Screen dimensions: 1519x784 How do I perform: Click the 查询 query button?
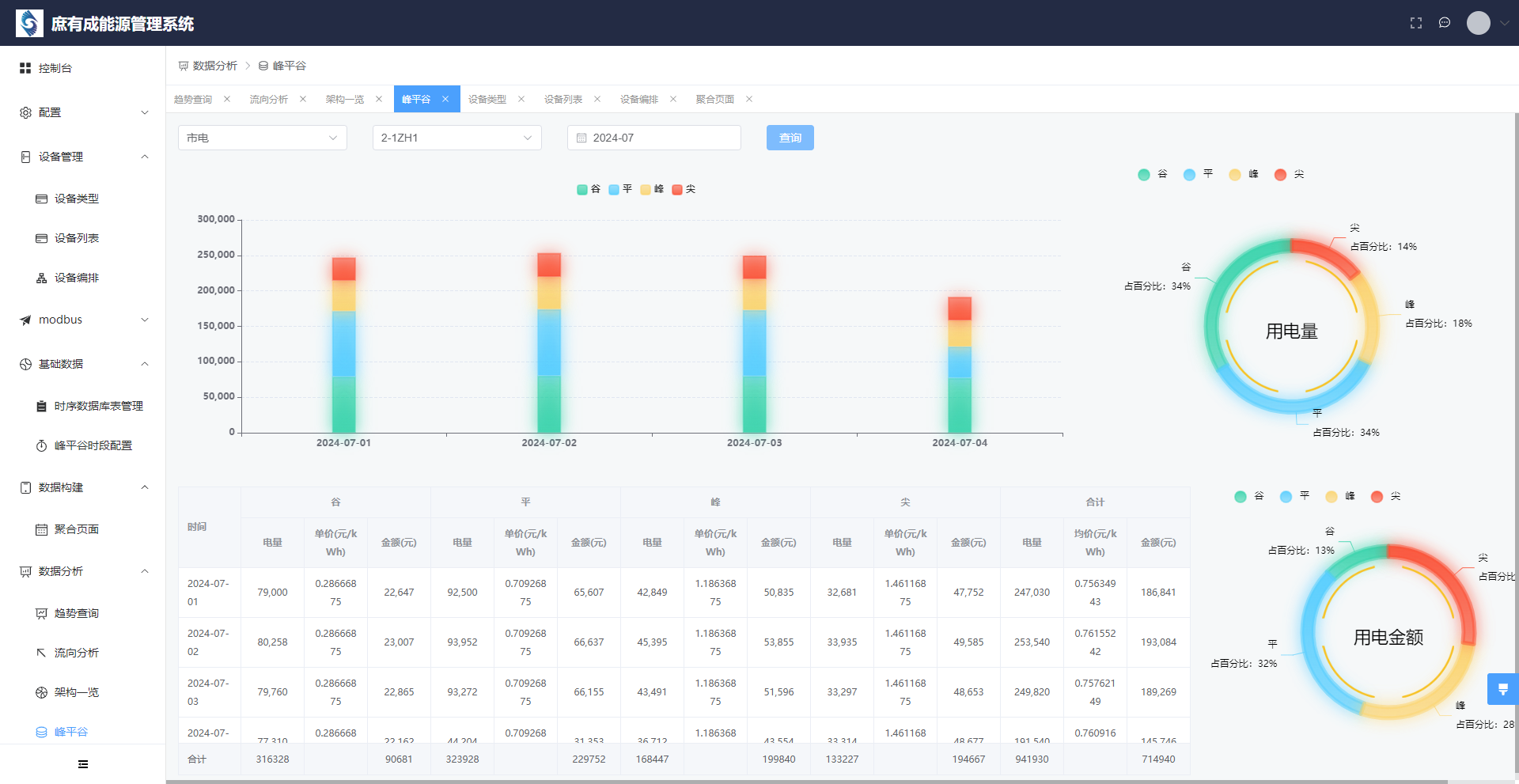point(790,138)
